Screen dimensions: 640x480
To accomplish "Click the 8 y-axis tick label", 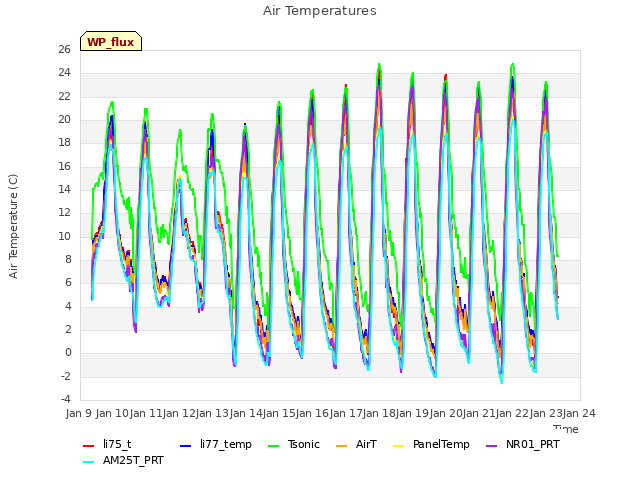I will pos(68,260).
